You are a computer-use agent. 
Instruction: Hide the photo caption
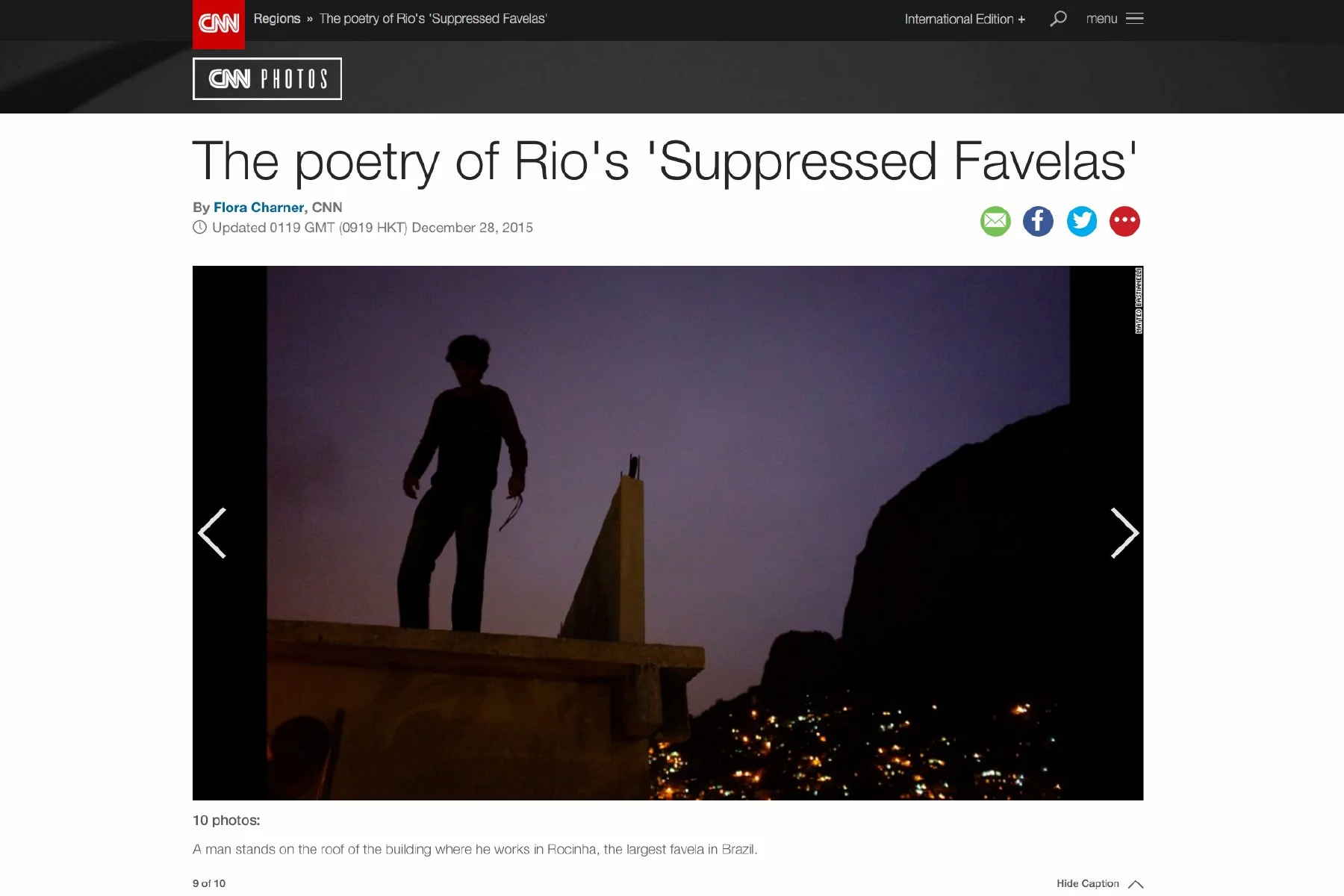[1087, 883]
